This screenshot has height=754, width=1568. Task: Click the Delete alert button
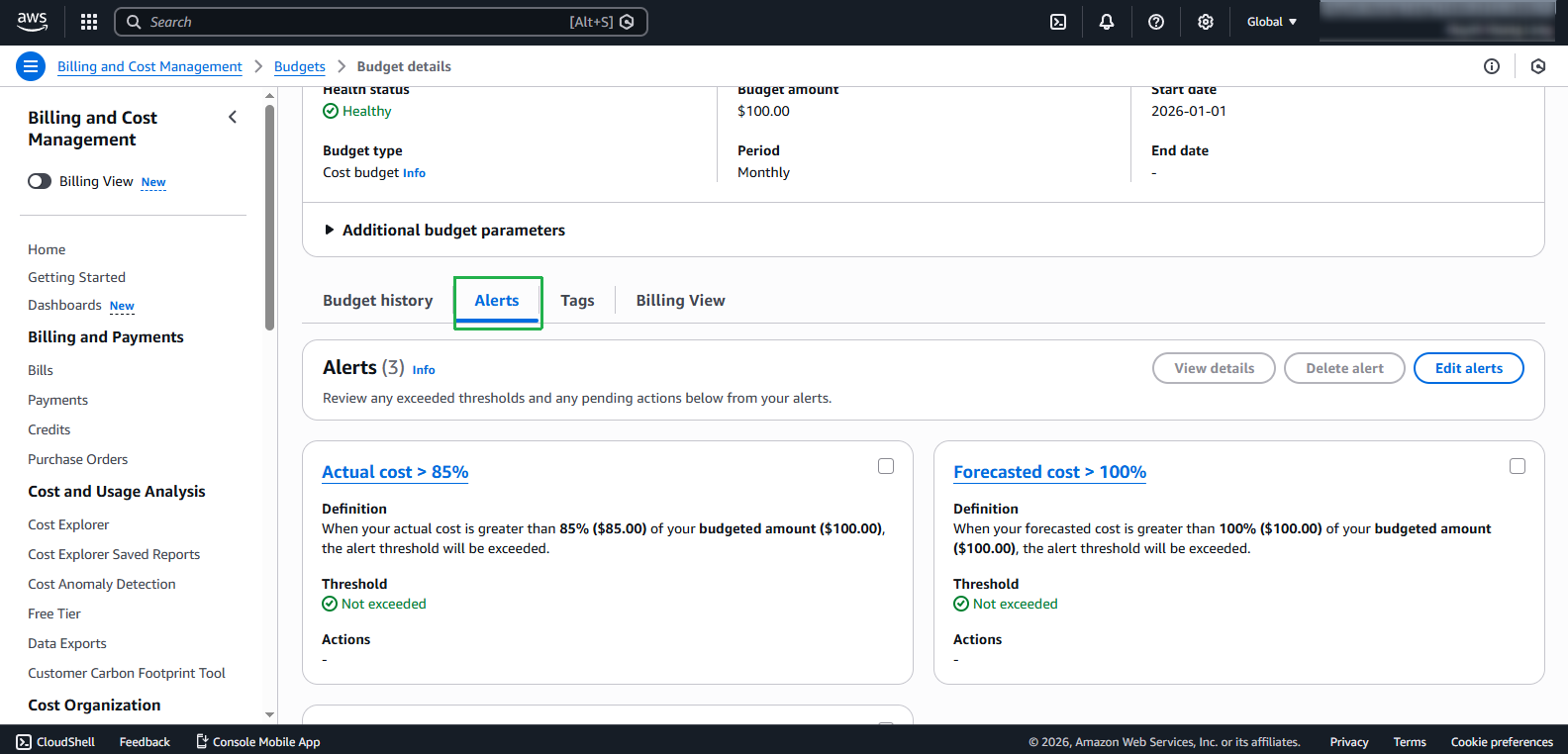(x=1344, y=368)
